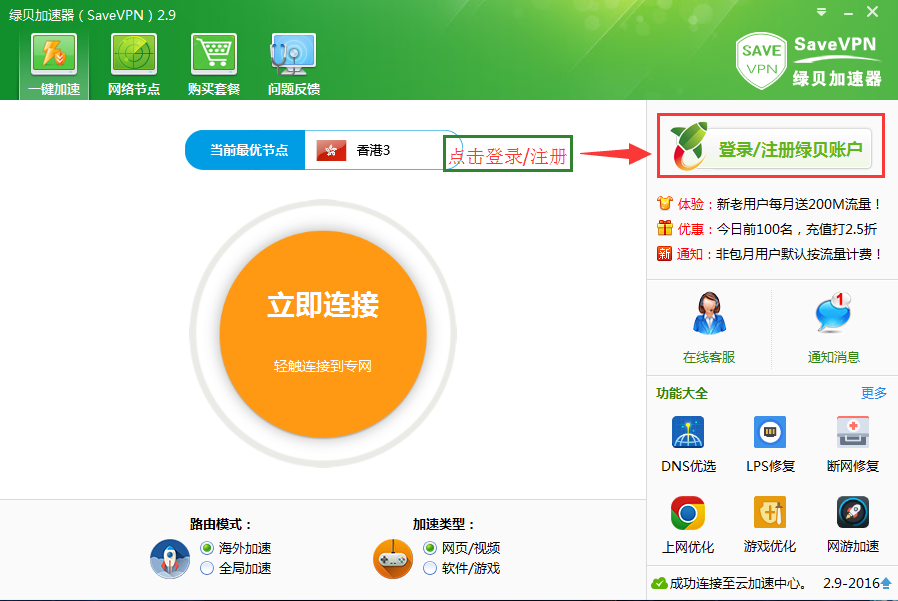Click the 功能大全 section heading

pyautogui.click(x=682, y=394)
